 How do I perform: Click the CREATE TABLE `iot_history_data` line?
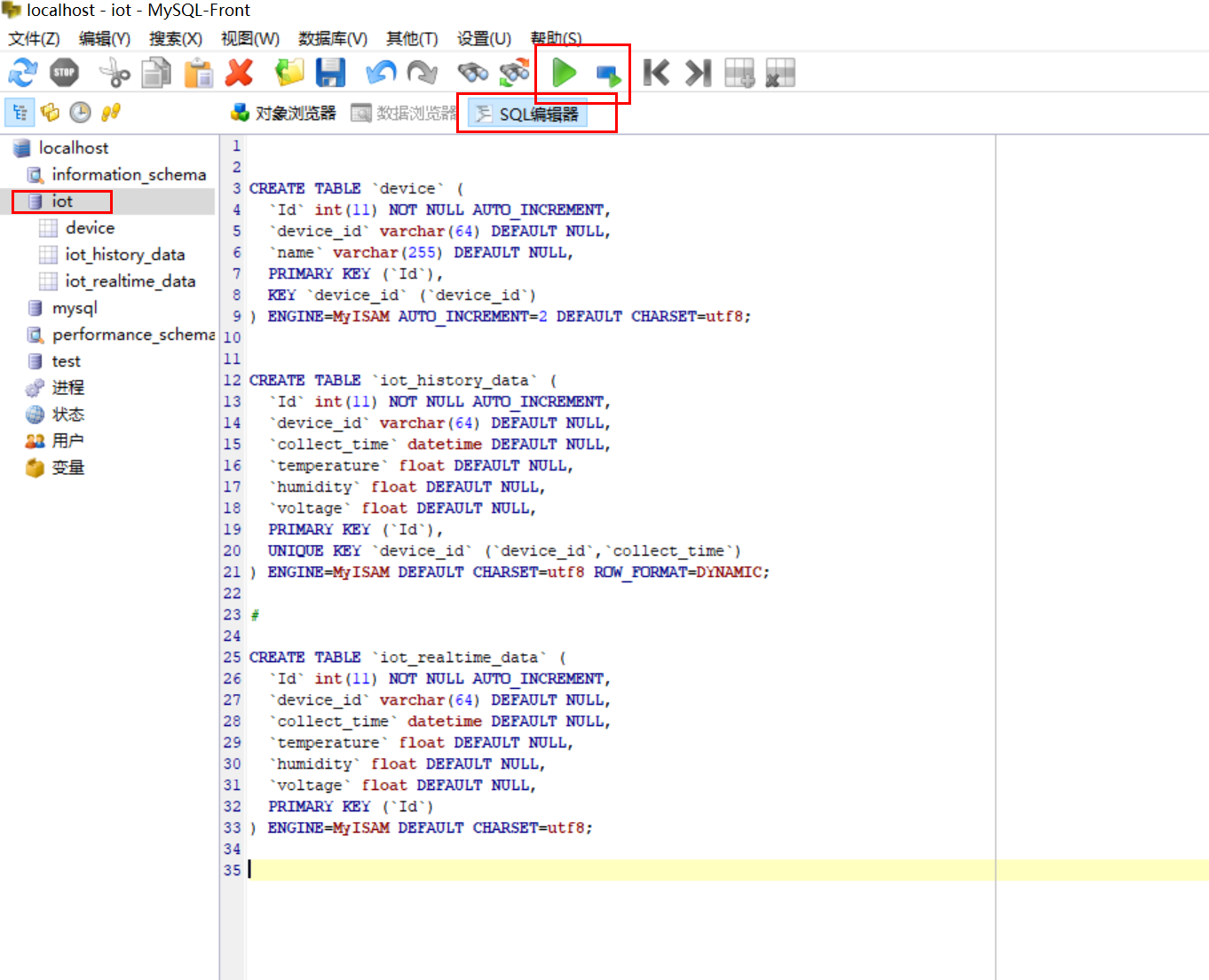pos(403,381)
